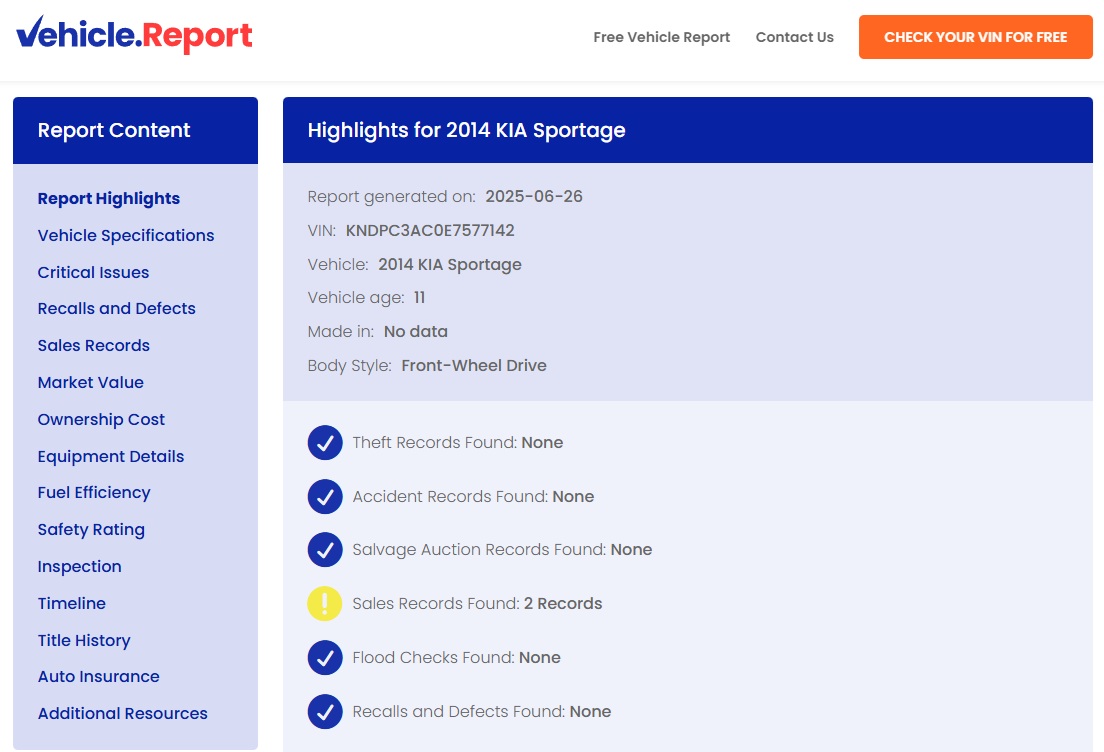
Task: Click the Vehicle.Report logo
Action: pyautogui.click(x=134, y=35)
